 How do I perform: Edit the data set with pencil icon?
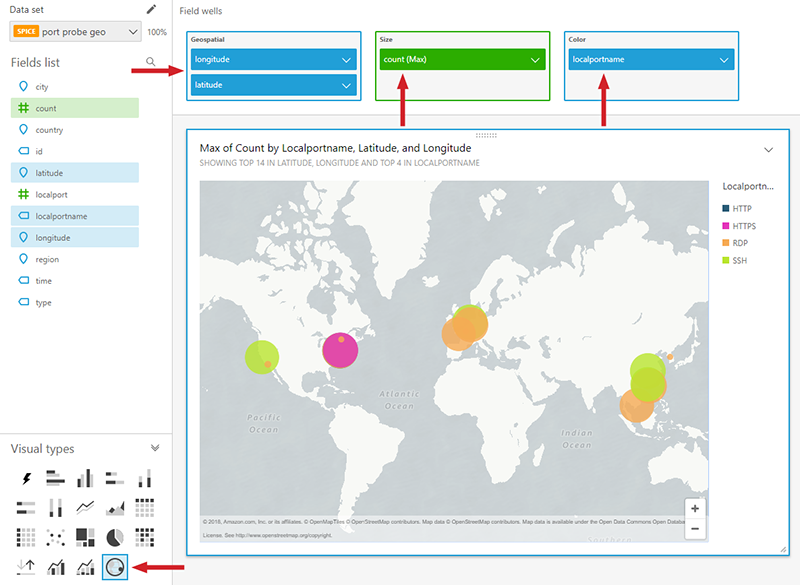[x=152, y=9]
